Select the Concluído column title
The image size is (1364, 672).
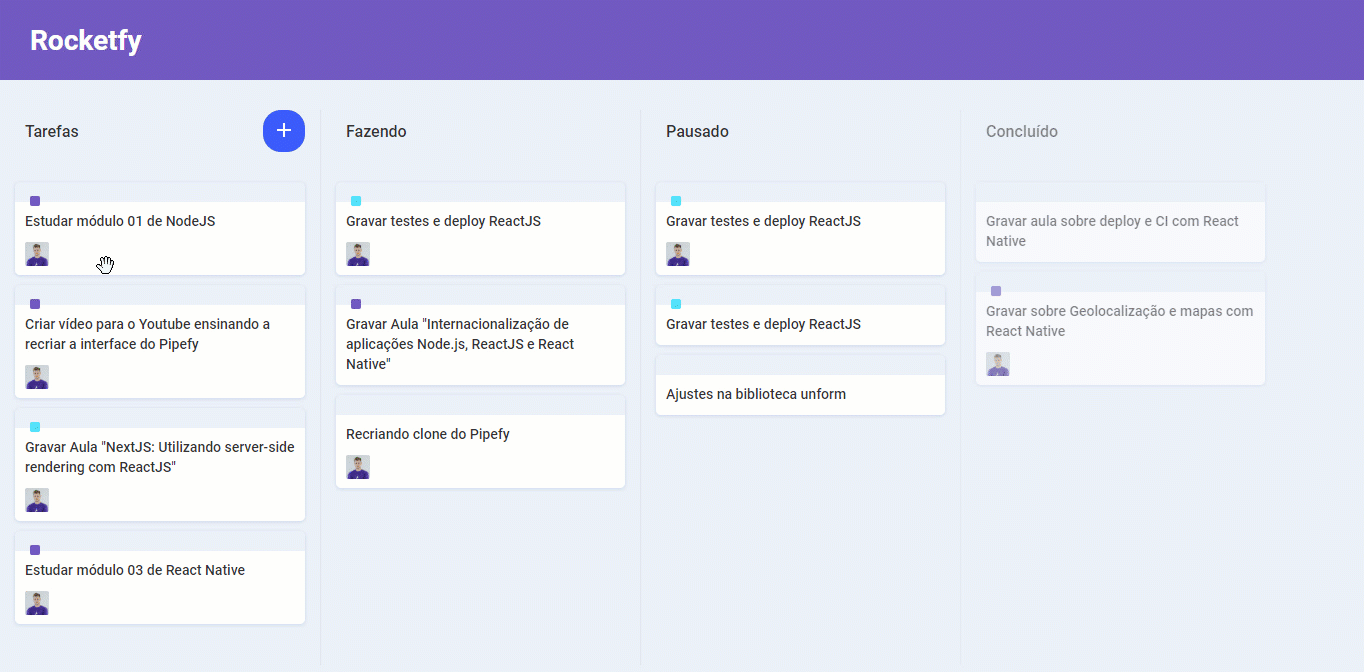1022,131
